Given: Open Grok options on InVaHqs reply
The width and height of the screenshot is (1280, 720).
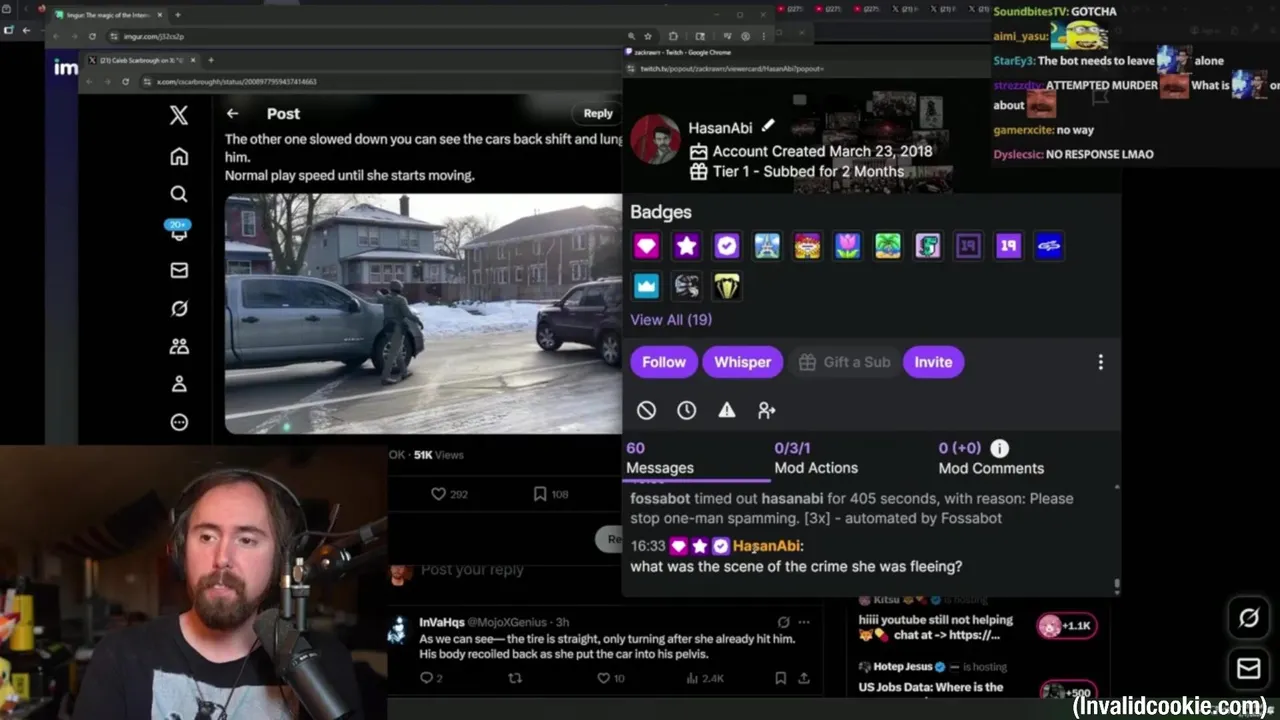Looking at the screenshot, I should point(783,622).
